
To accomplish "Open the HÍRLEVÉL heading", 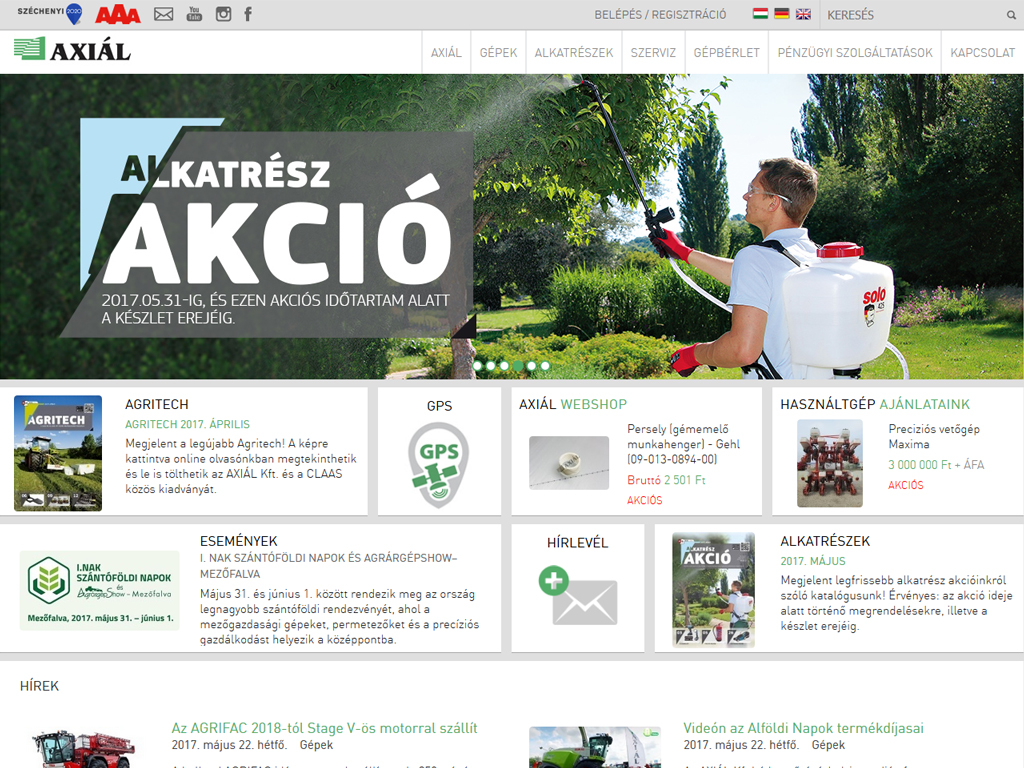I will 577,543.
